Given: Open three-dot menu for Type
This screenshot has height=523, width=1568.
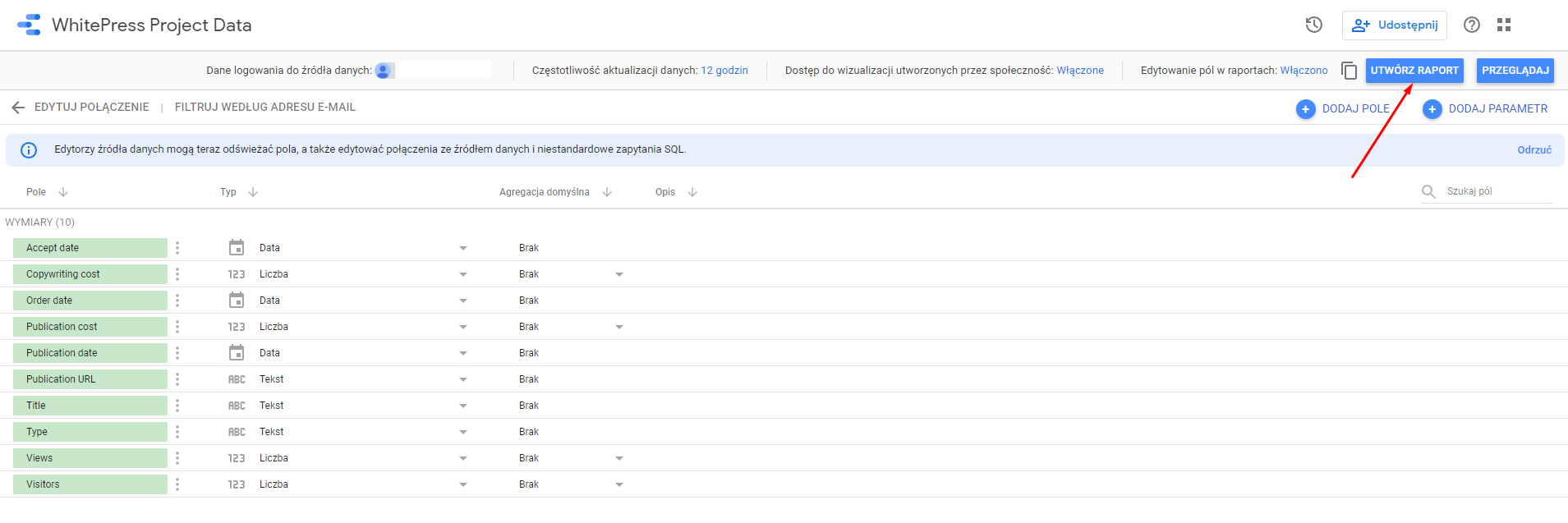Looking at the screenshot, I should (x=177, y=432).
